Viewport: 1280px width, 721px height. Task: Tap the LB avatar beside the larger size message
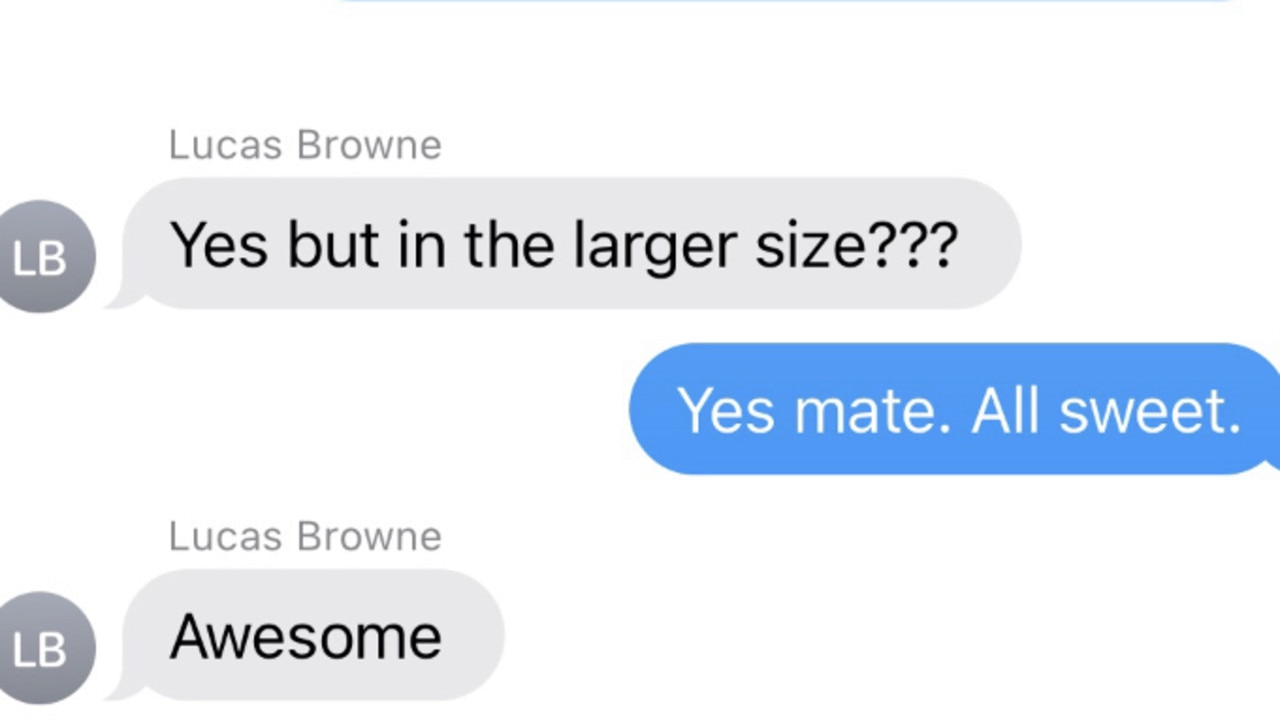coord(42,257)
